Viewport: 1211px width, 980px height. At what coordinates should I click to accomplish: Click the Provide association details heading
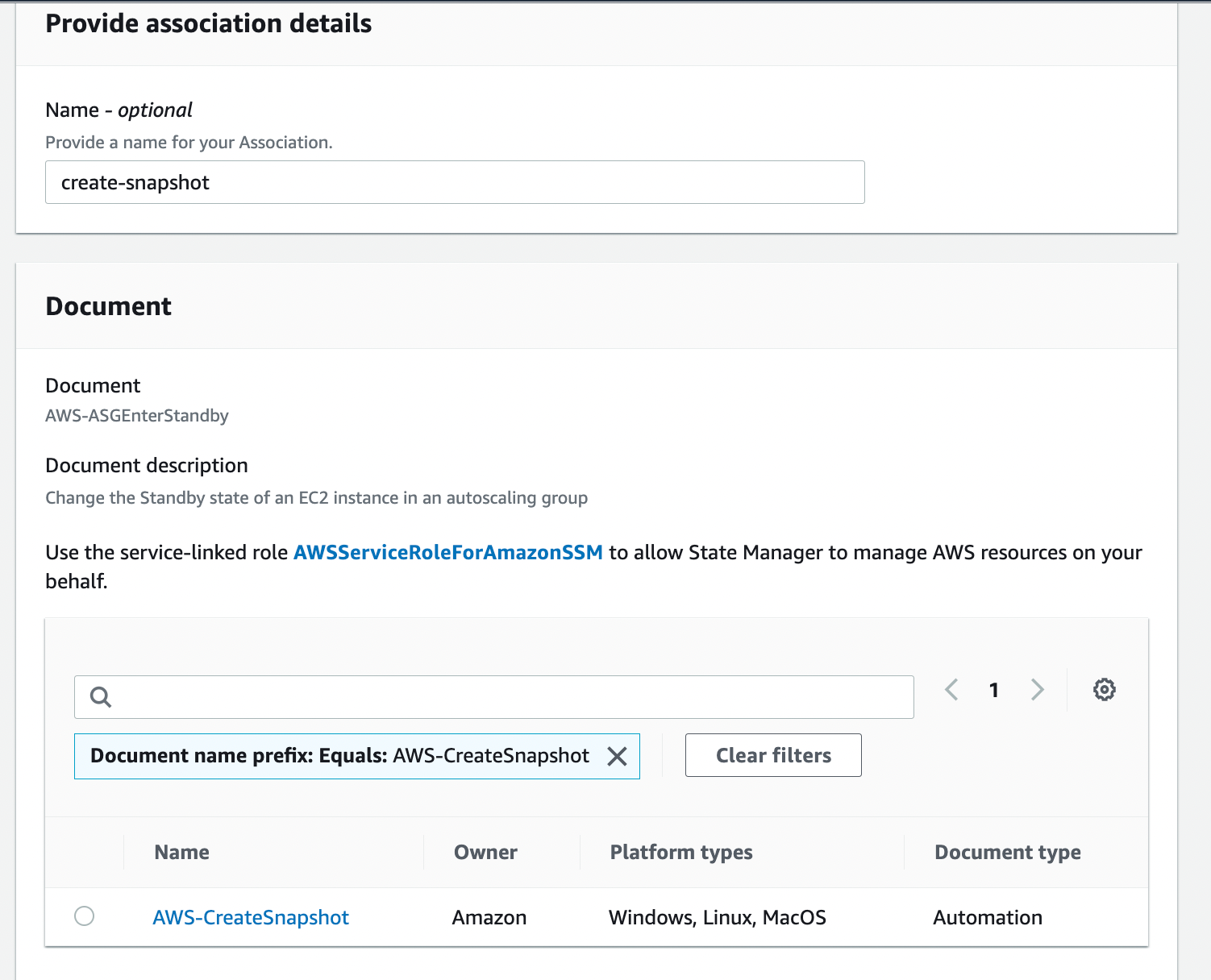pyautogui.click(x=209, y=24)
